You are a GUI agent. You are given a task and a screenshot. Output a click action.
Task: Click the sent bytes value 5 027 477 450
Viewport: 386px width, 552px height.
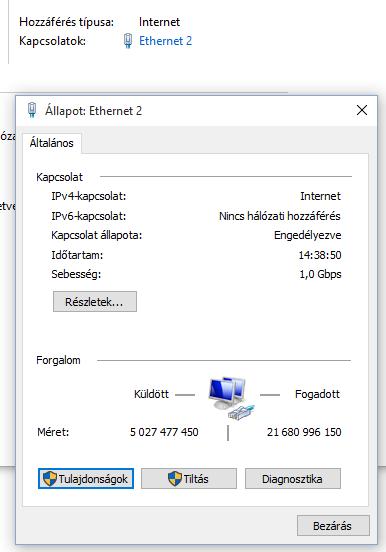click(164, 432)
